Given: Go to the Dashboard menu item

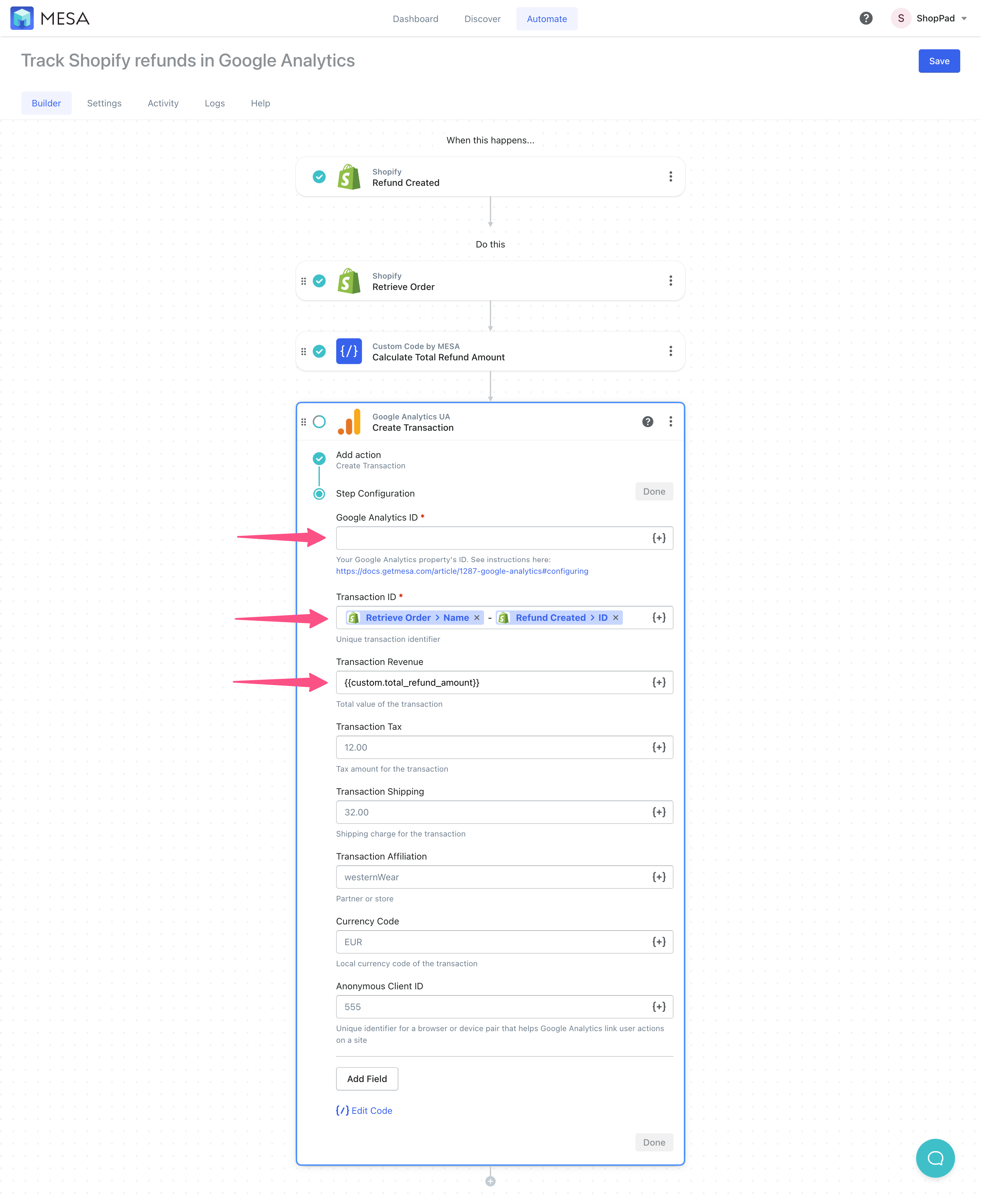Looking at the screenshot, I should click(x=415, y=18).
